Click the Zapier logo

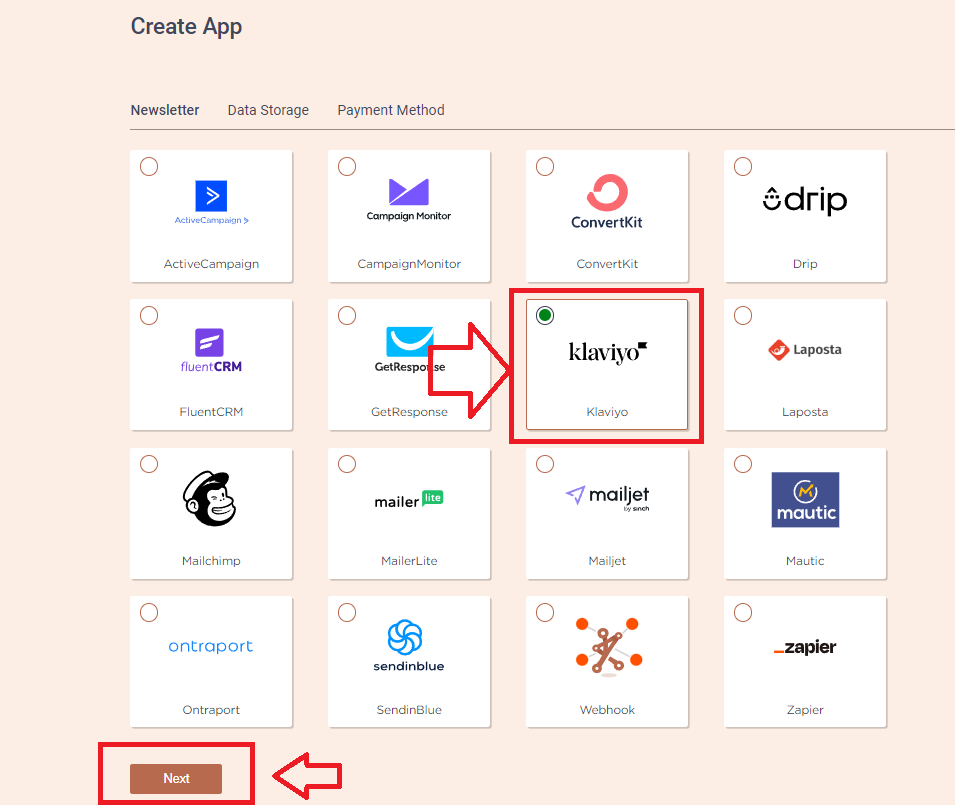tap(805, 647)
